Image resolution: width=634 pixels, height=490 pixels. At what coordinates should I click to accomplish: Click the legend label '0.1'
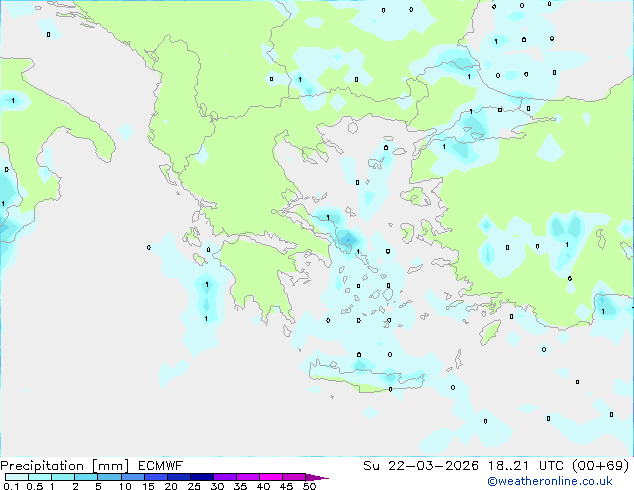pos(11,486)
